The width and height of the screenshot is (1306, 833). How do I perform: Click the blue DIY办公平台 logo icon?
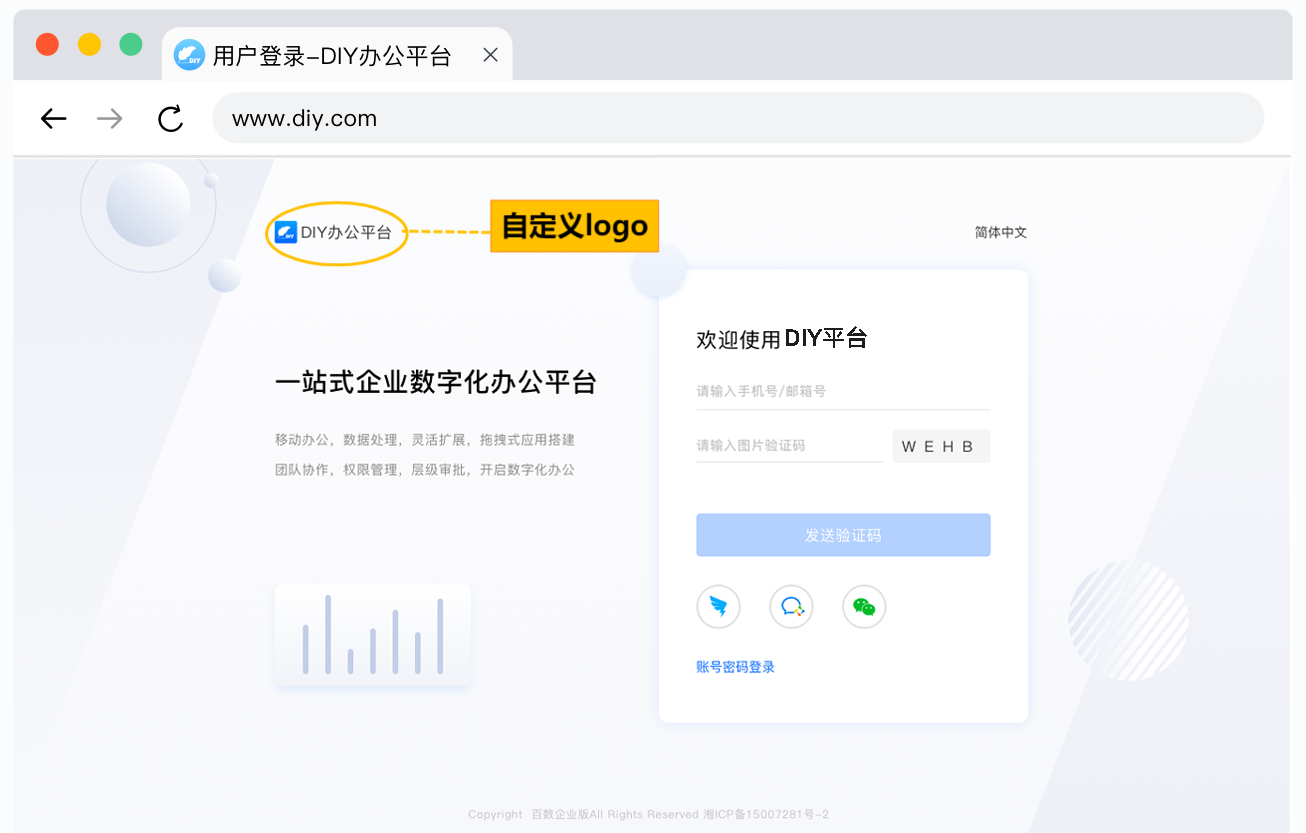(x=286, y=232)
